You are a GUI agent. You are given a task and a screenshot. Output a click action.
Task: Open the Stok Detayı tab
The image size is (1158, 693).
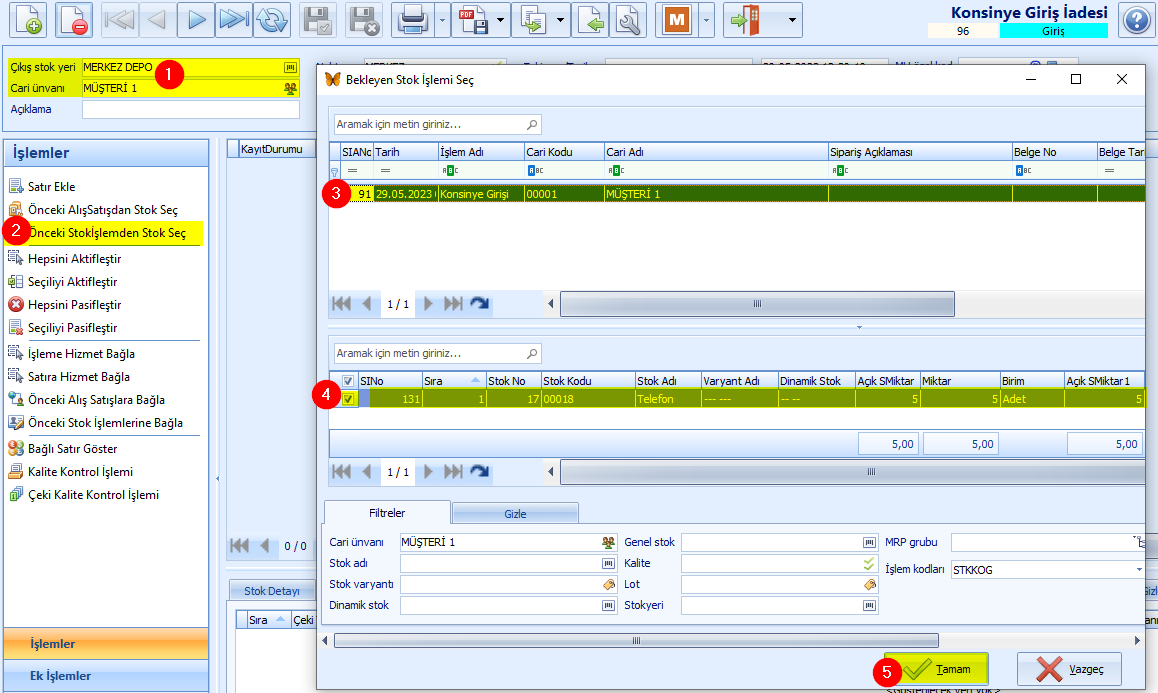[x=271, y=591]
